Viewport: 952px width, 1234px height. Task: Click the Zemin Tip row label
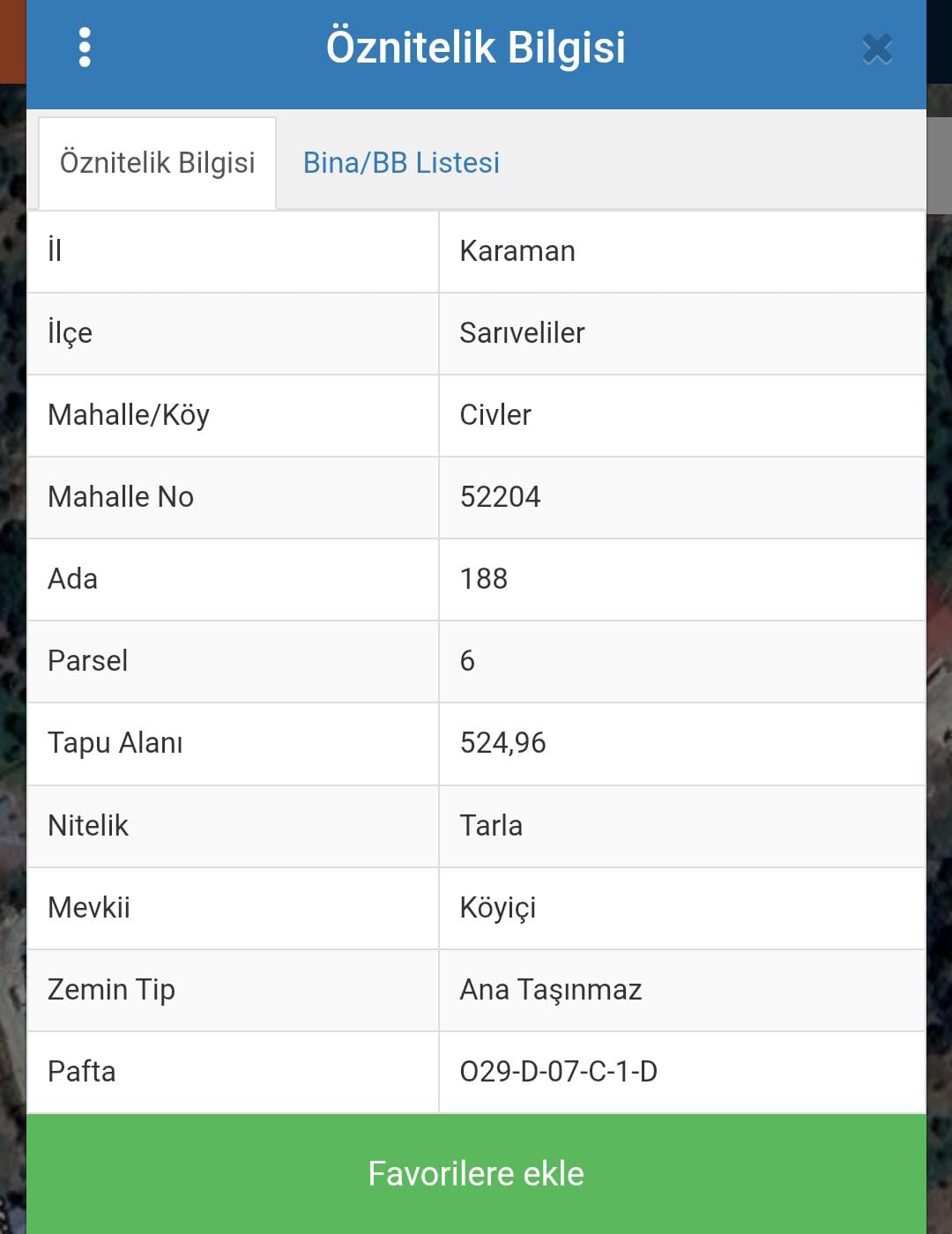[111, 990]
